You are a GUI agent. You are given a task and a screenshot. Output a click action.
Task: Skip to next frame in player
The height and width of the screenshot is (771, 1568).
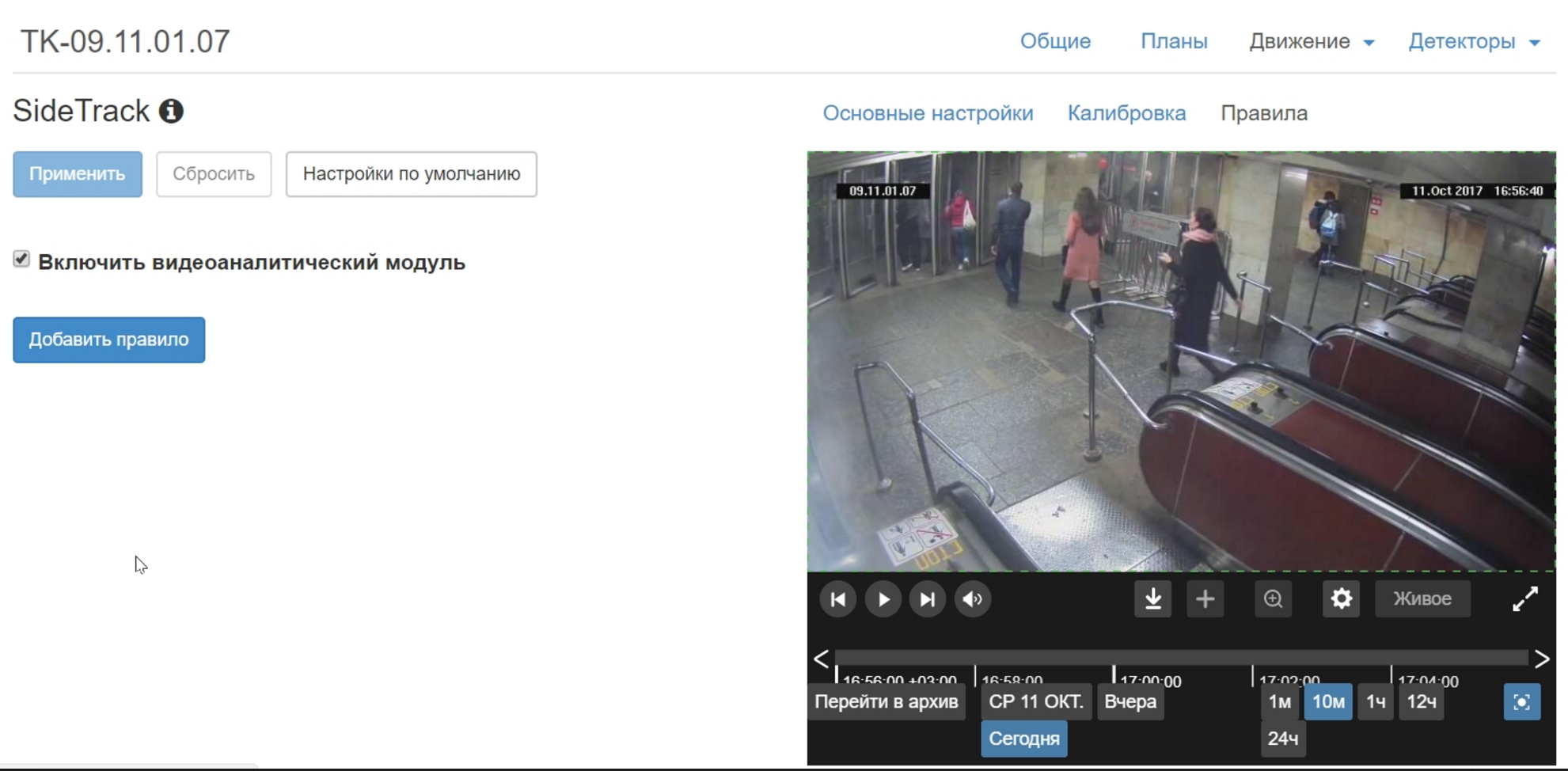[x=927, y=599]
